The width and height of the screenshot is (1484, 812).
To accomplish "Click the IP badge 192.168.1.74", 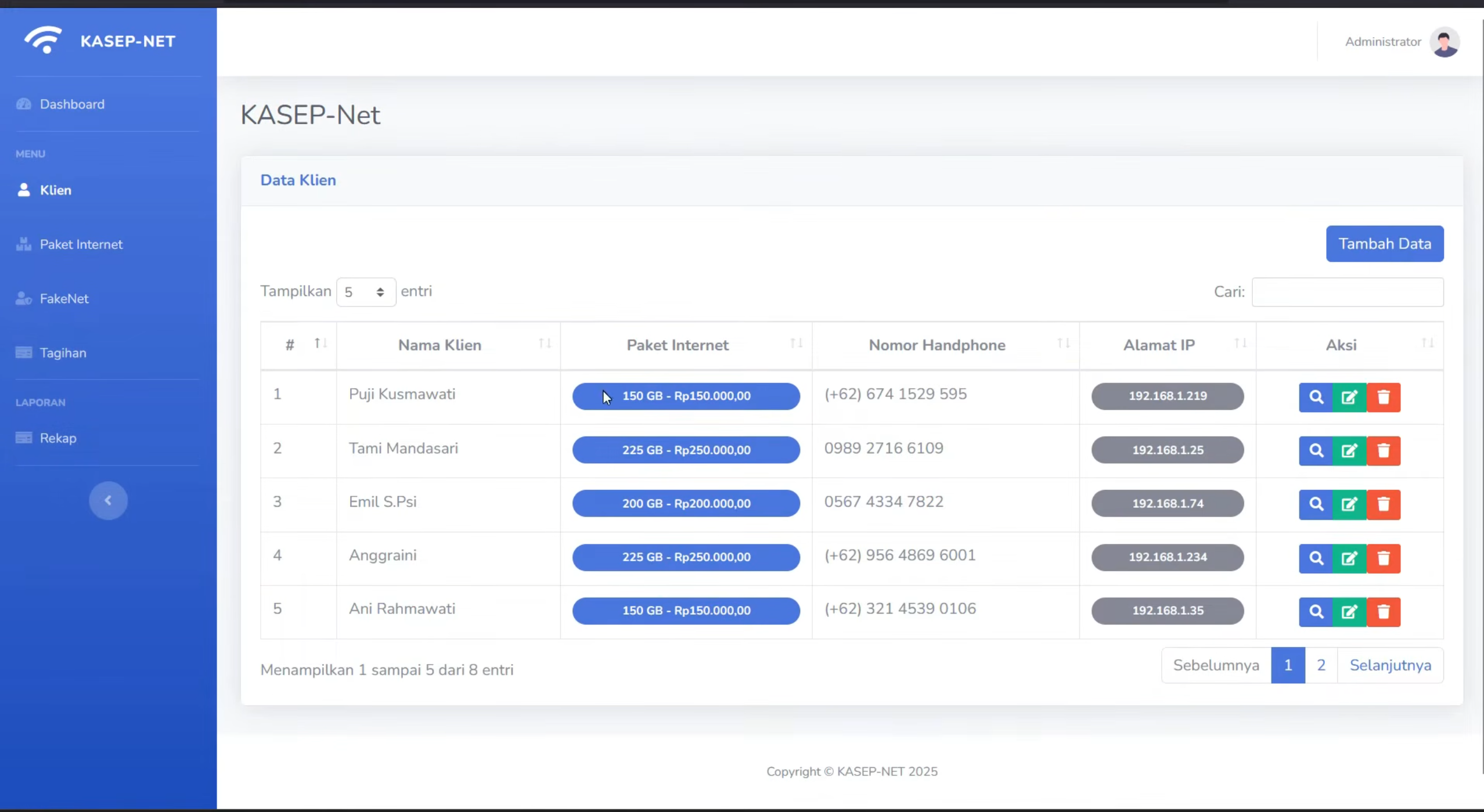I will (x=1168, y=503).
